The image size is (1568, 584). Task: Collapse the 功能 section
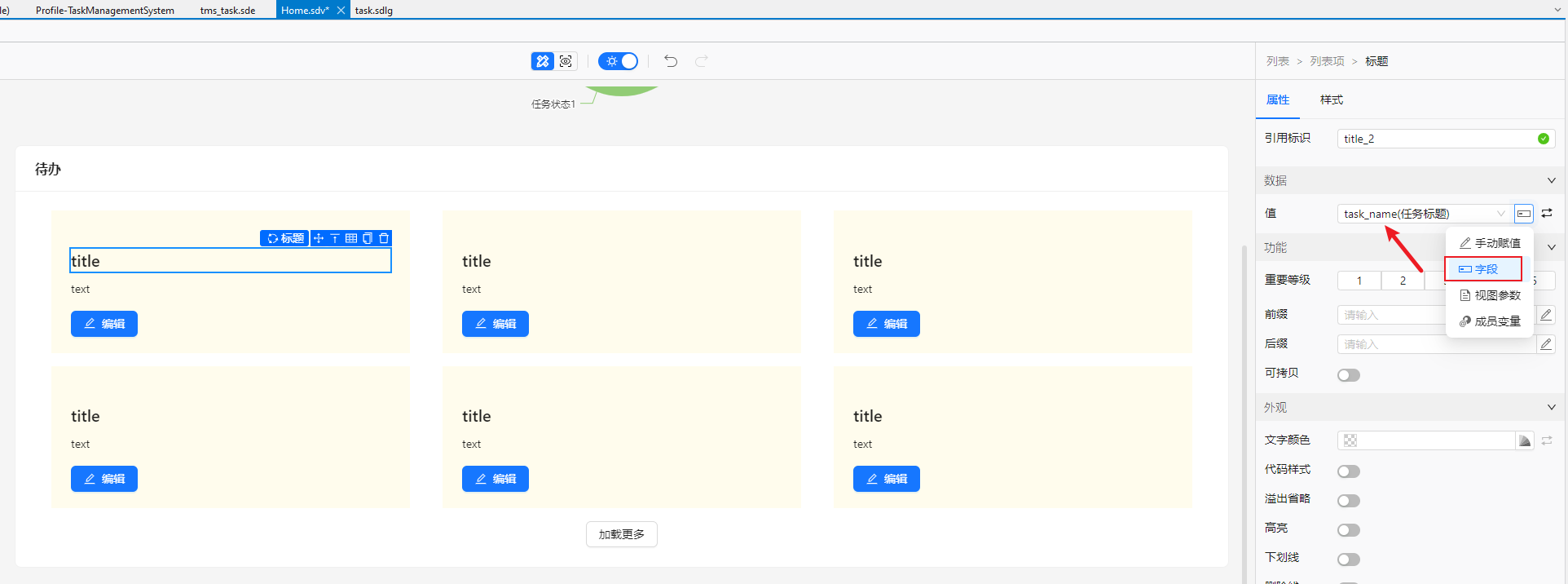tap(1551, 247)
